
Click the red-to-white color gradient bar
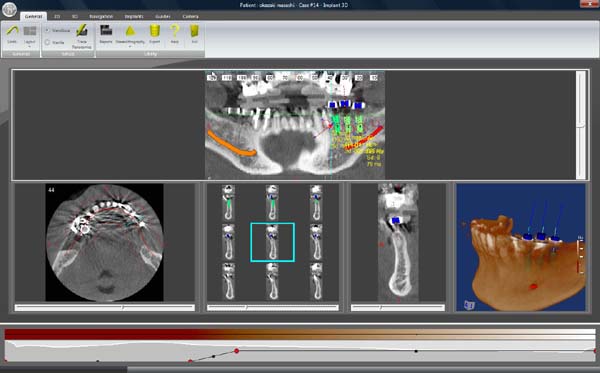coord(300,334)
